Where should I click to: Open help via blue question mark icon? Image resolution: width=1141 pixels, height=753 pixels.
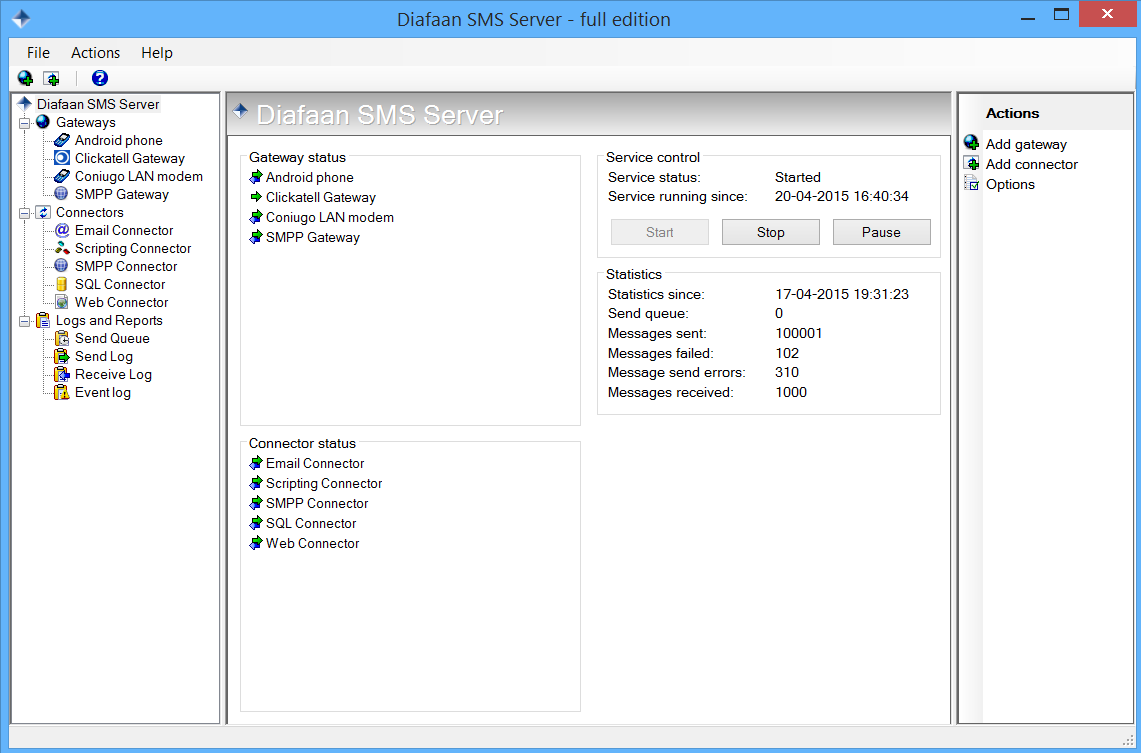point(100,78)
